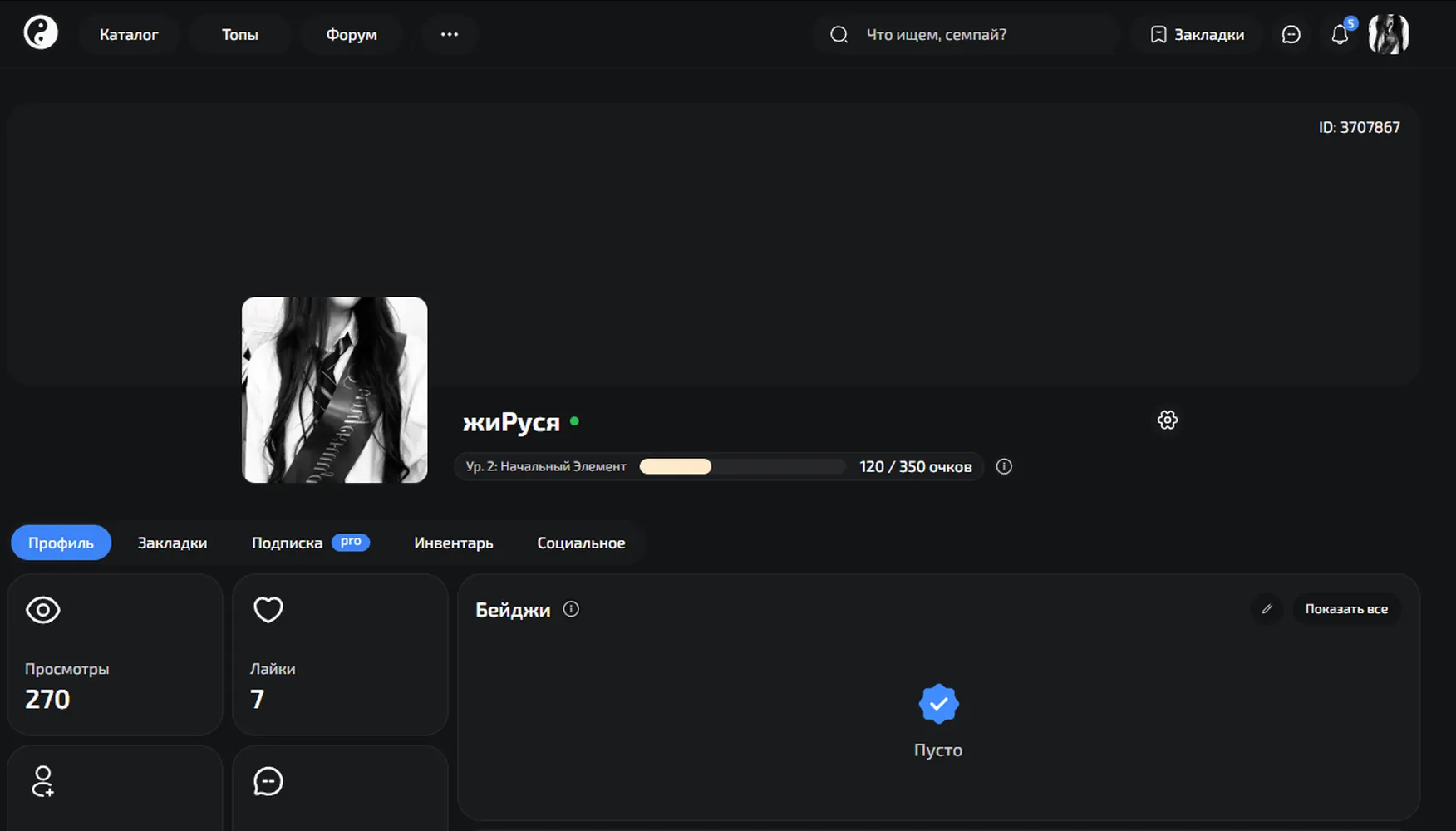Focus the Что ищем, семпай search field
Viewport: 1456px width, 831px height.
click(967, 34)
